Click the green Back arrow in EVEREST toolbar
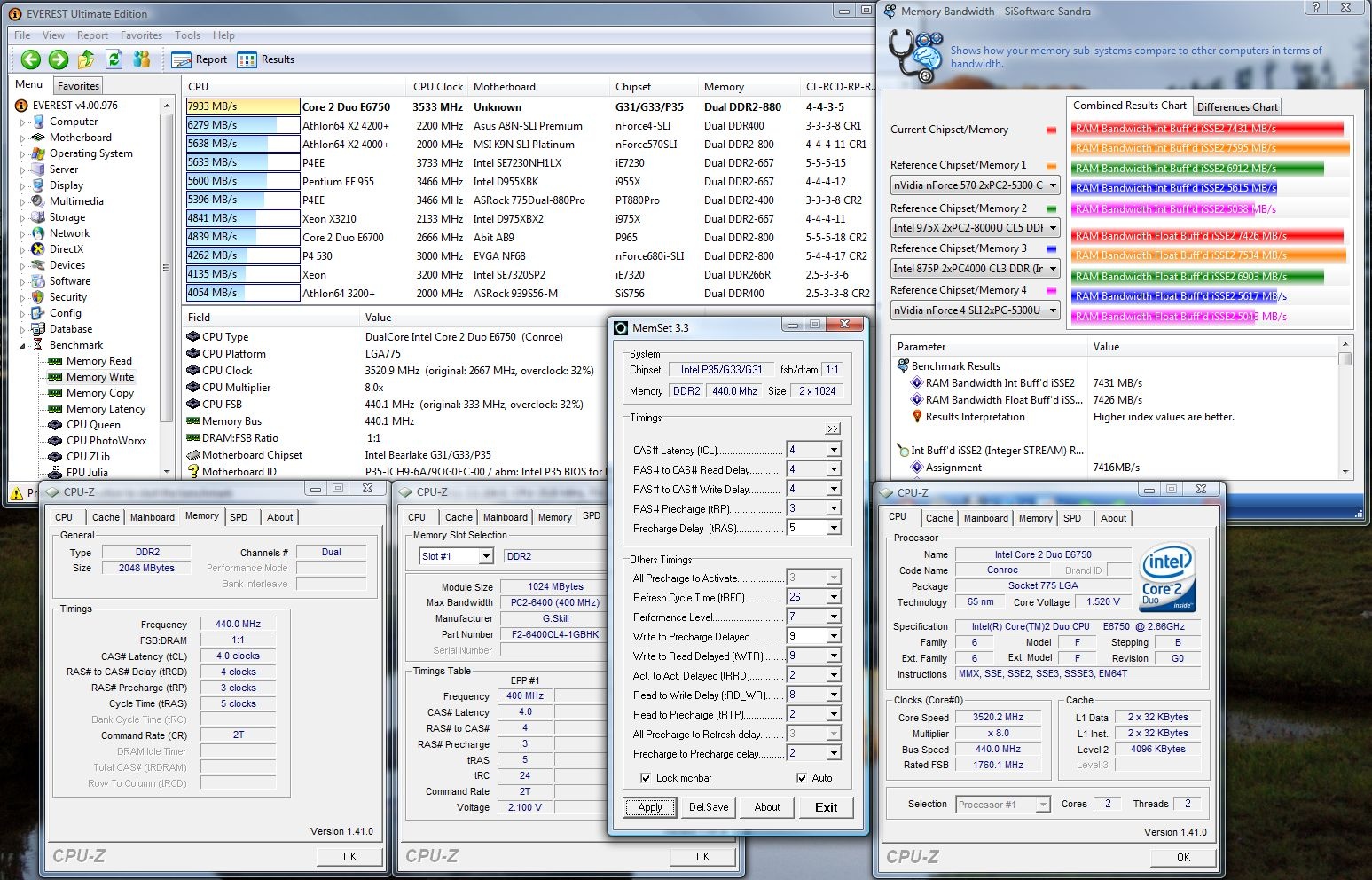Viewport: 1372px width, 880px height. tap(31, 59)
